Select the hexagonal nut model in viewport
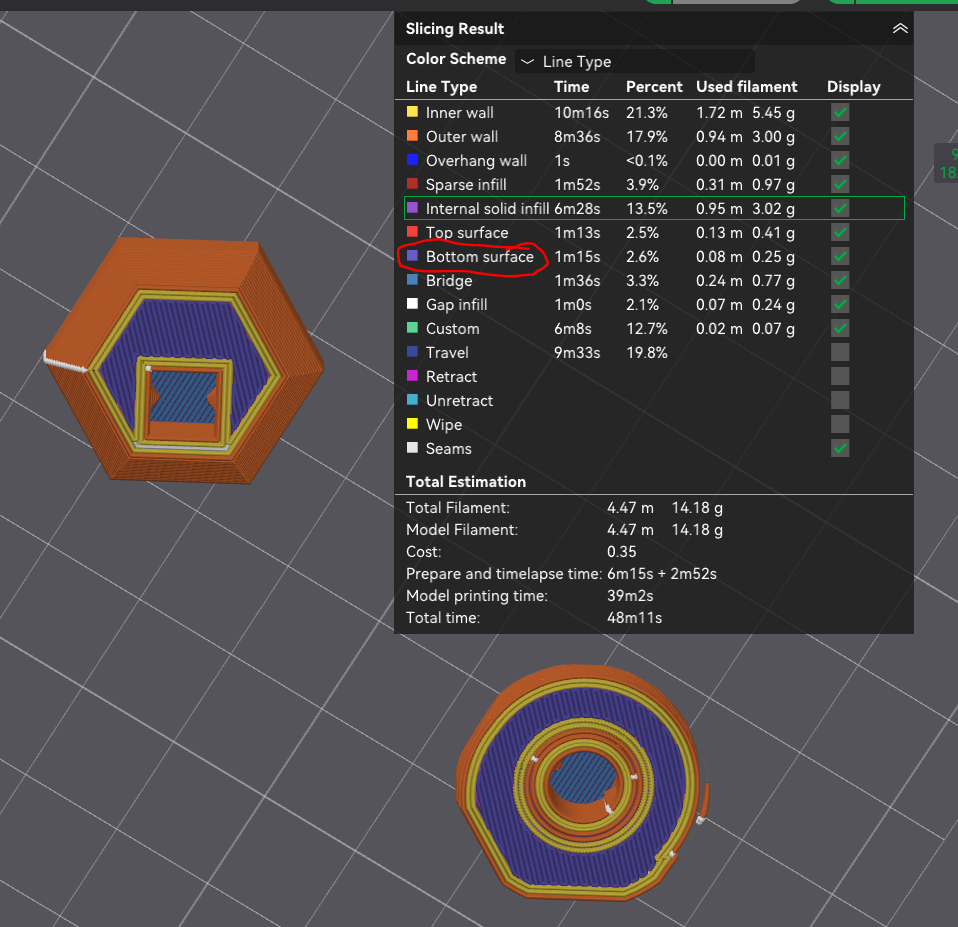The width and height of the screenshot is (958, 927). (x=185, y=361)
